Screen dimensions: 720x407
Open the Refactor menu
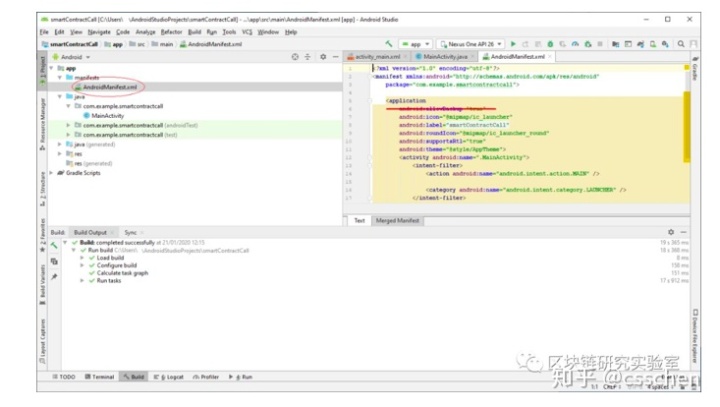pos(171,32)
